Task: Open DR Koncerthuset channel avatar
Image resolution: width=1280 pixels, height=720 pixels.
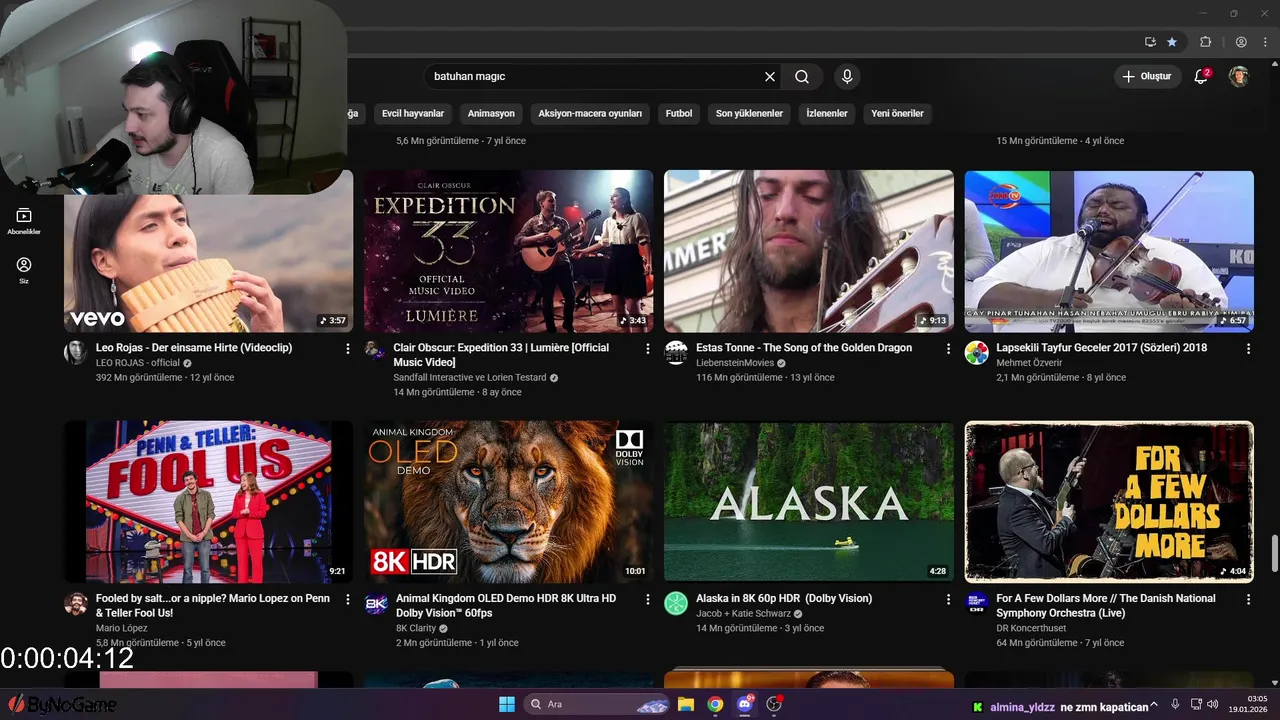Action: click(976, 603)
